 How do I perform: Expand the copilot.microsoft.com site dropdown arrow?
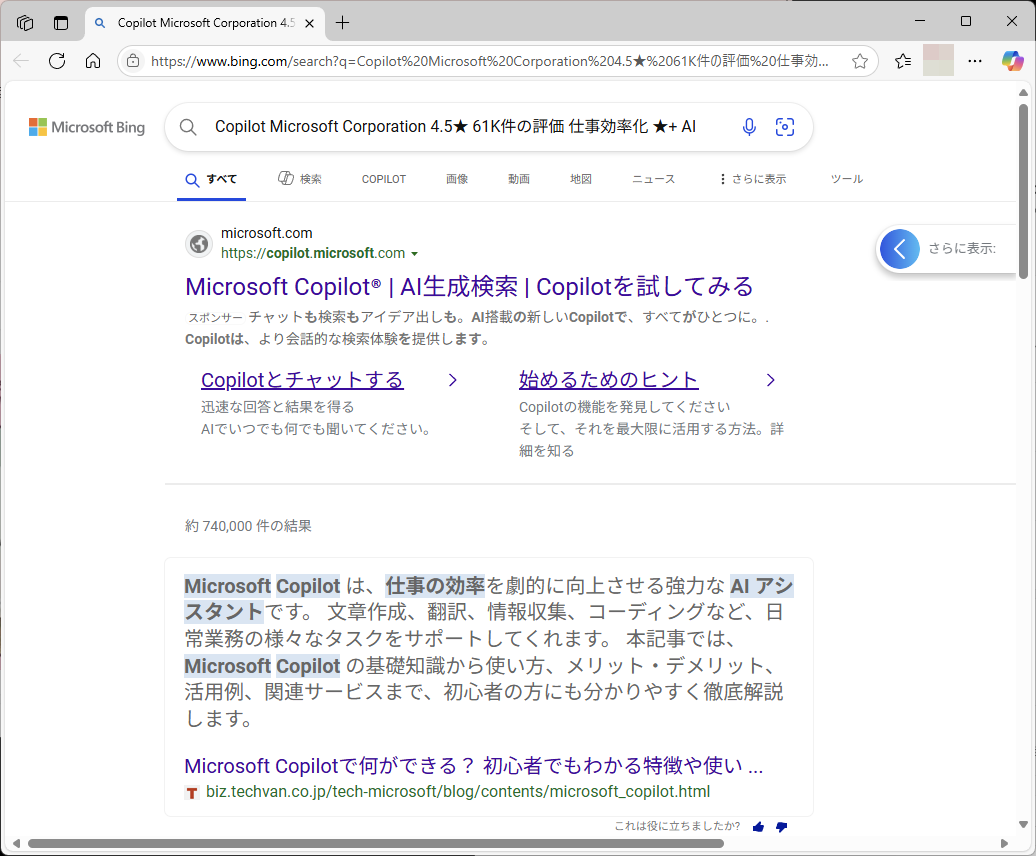pyautogui.click(x=415, y=253)
